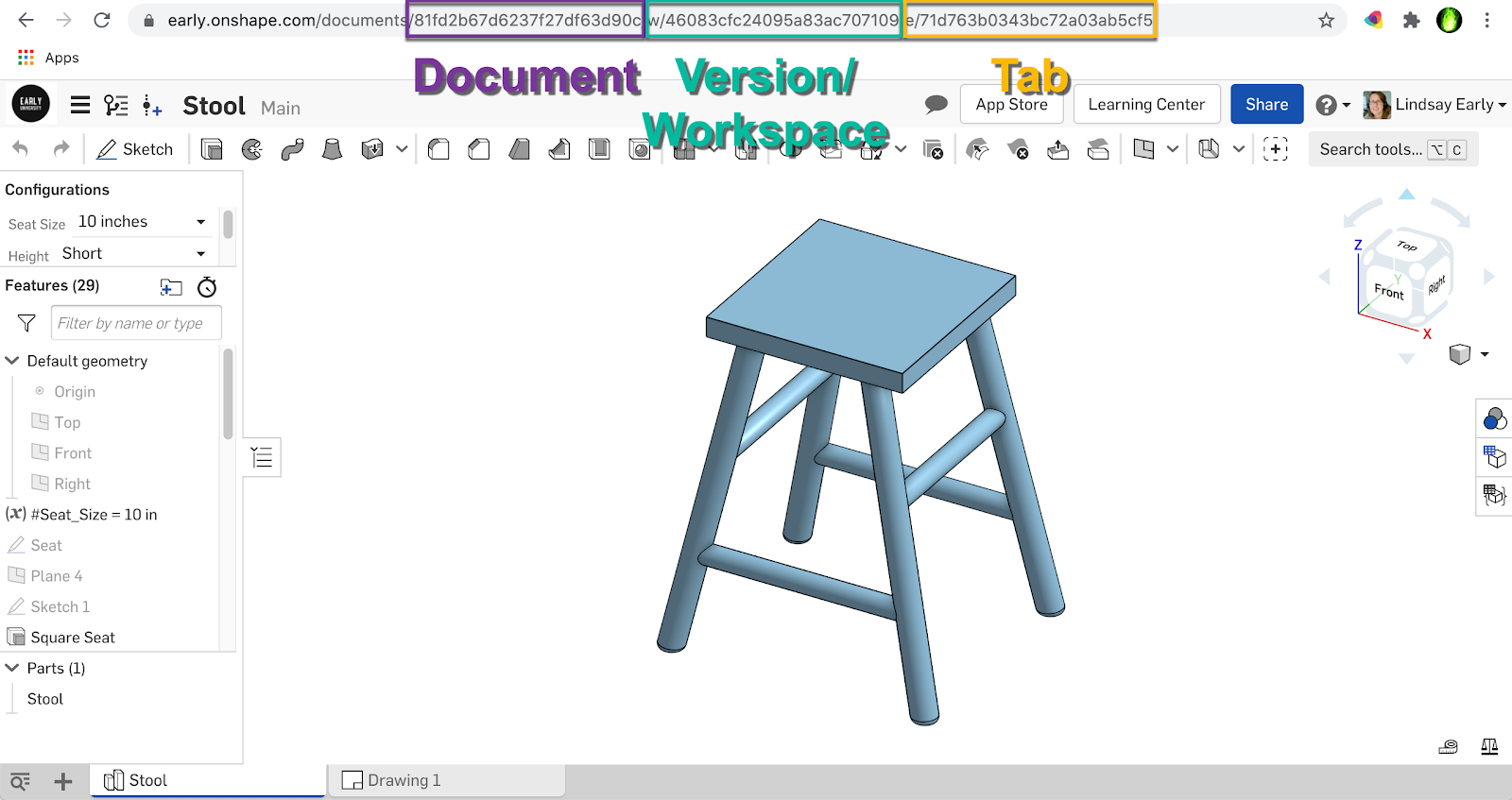Select the Fillet tool
Viewport: 1512px width, 800px height.
tap(438, 149)
